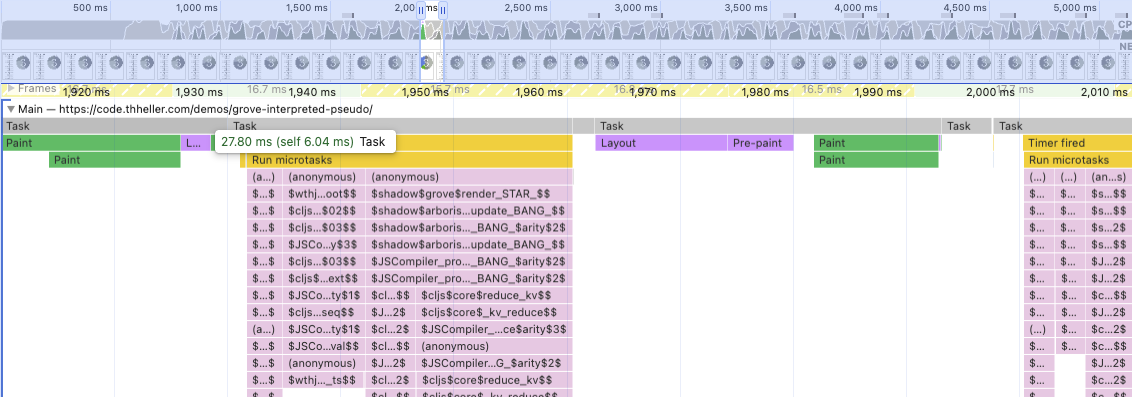The width and height of the screenshot is (1132, 397).
Task: Select $shadow$grove$render_STAR_$$ flame entry
Action: 469,194
